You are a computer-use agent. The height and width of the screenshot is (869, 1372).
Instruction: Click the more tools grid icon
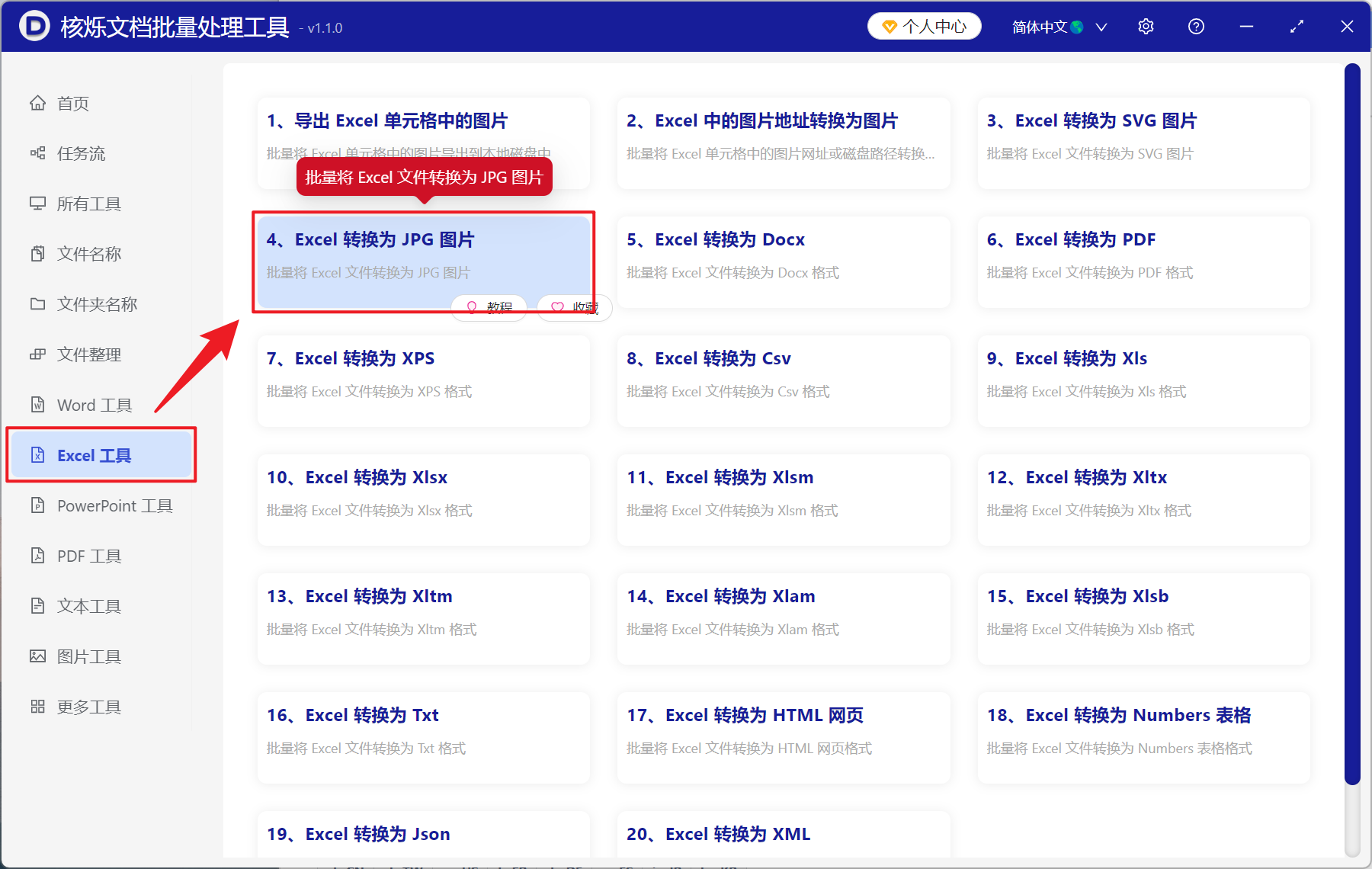37,707
